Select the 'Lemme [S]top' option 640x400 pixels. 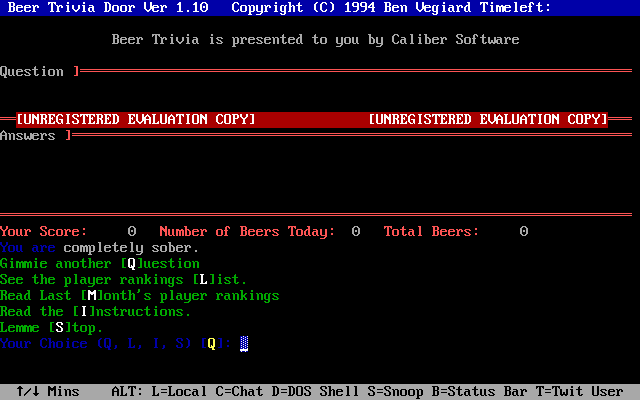point(51,327)
